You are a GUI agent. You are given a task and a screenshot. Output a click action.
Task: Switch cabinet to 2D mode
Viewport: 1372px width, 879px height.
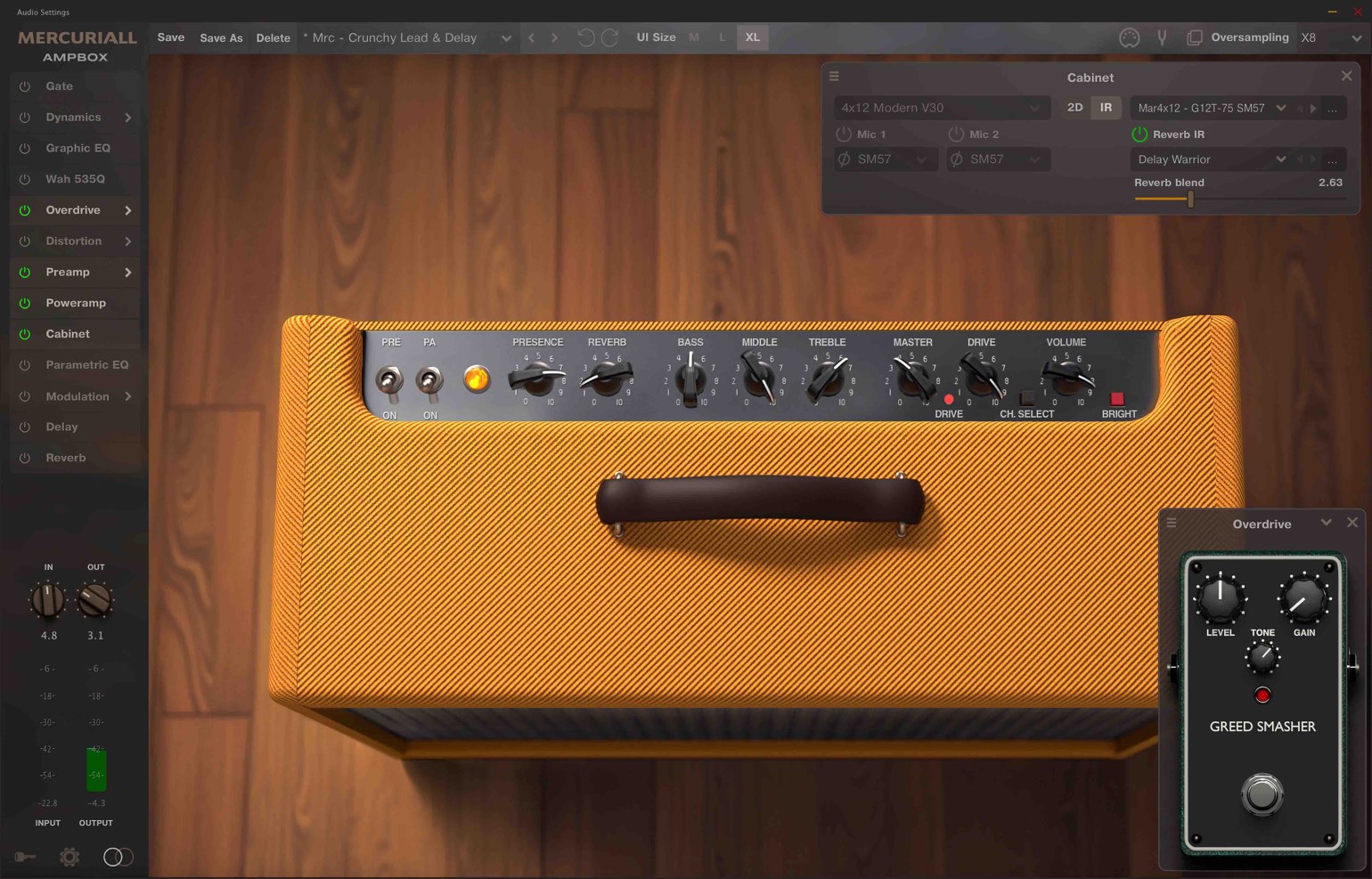(1075, 108)
